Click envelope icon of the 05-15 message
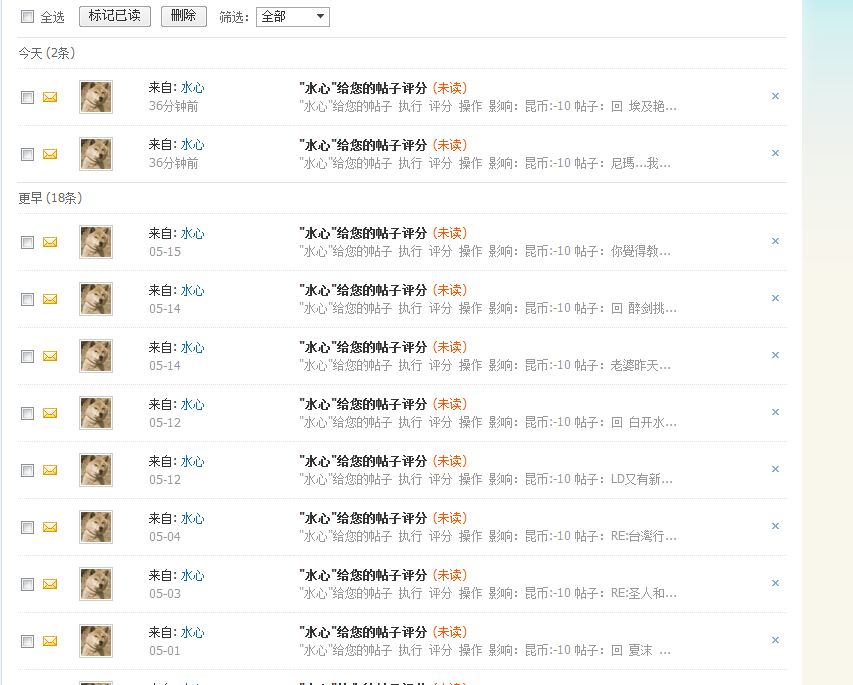This screenshot has width=853, height=685. coord(50,242)
